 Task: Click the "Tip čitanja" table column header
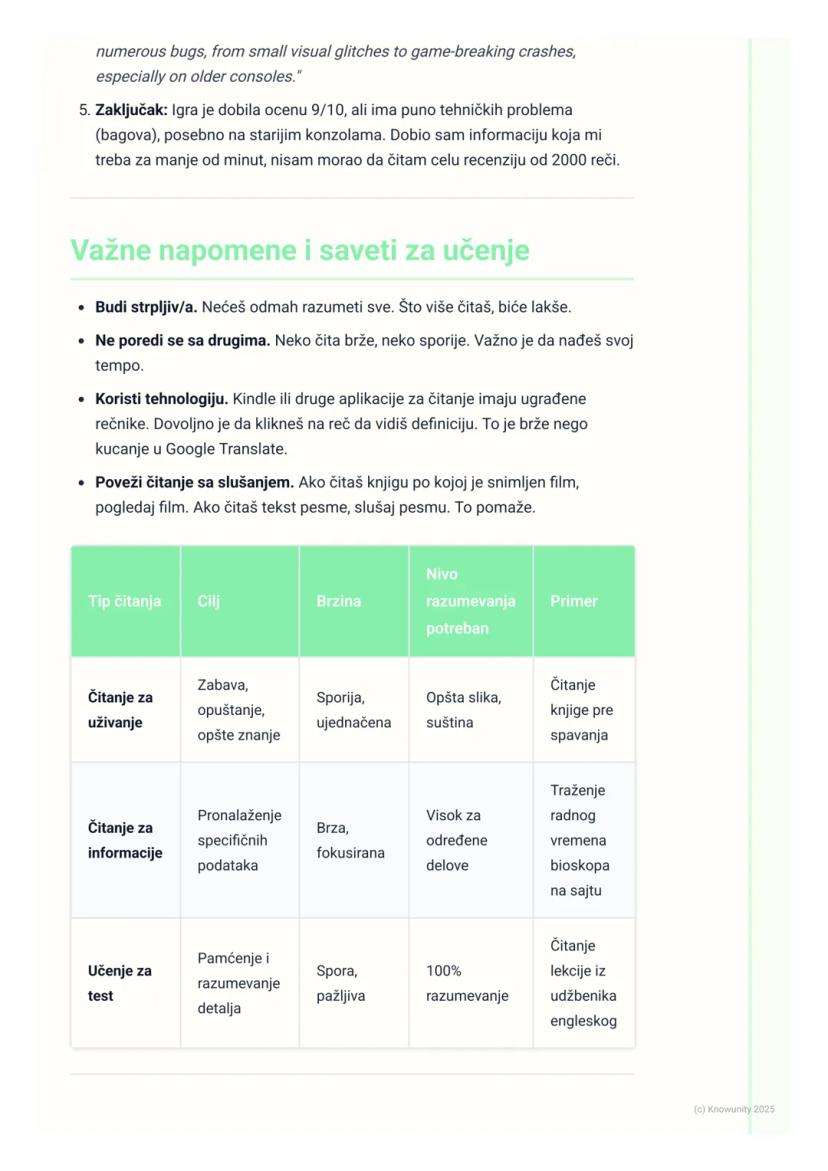(x=125, y=601)
